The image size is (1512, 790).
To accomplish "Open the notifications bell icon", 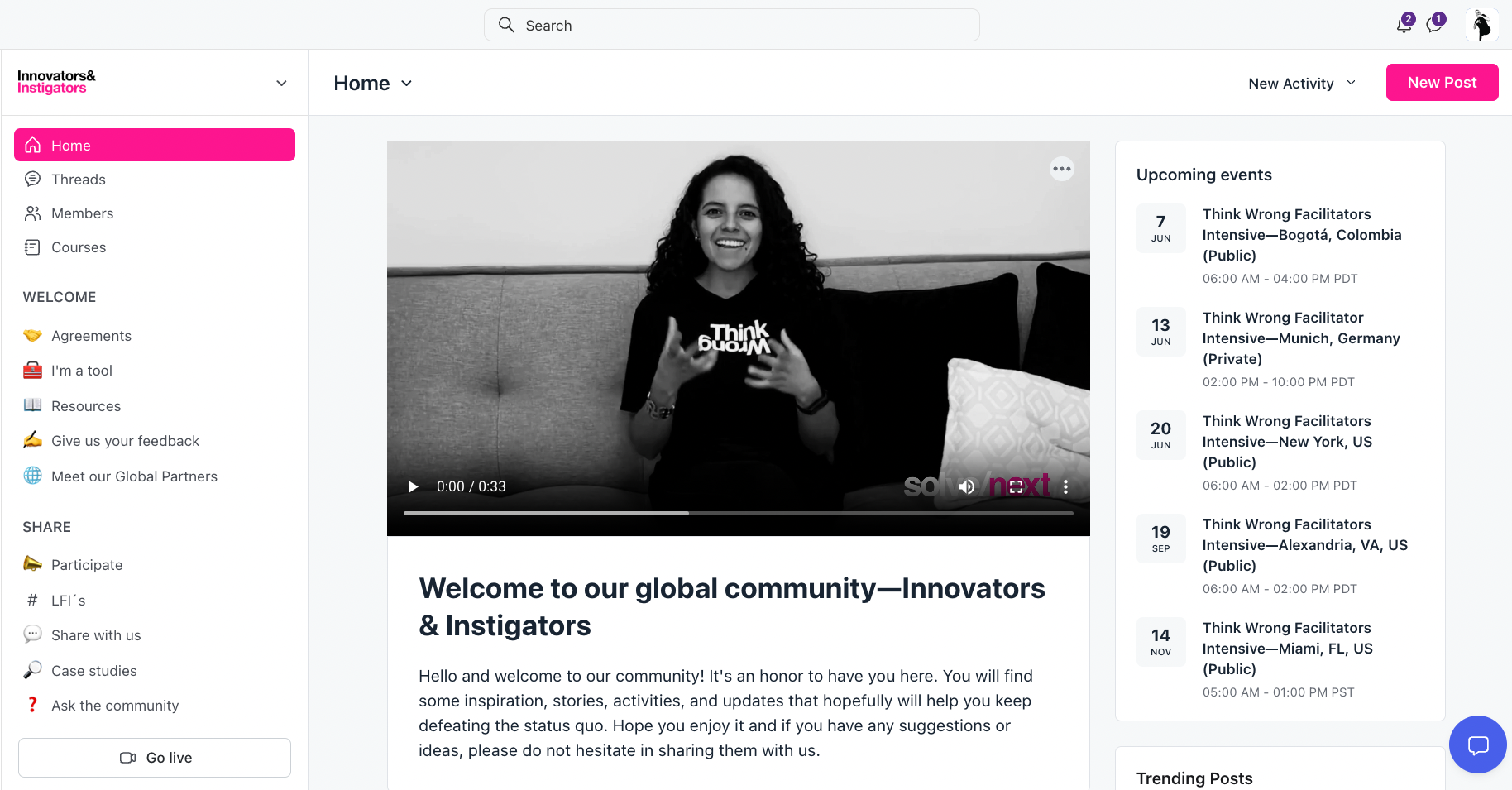I will pos(1404,25).
